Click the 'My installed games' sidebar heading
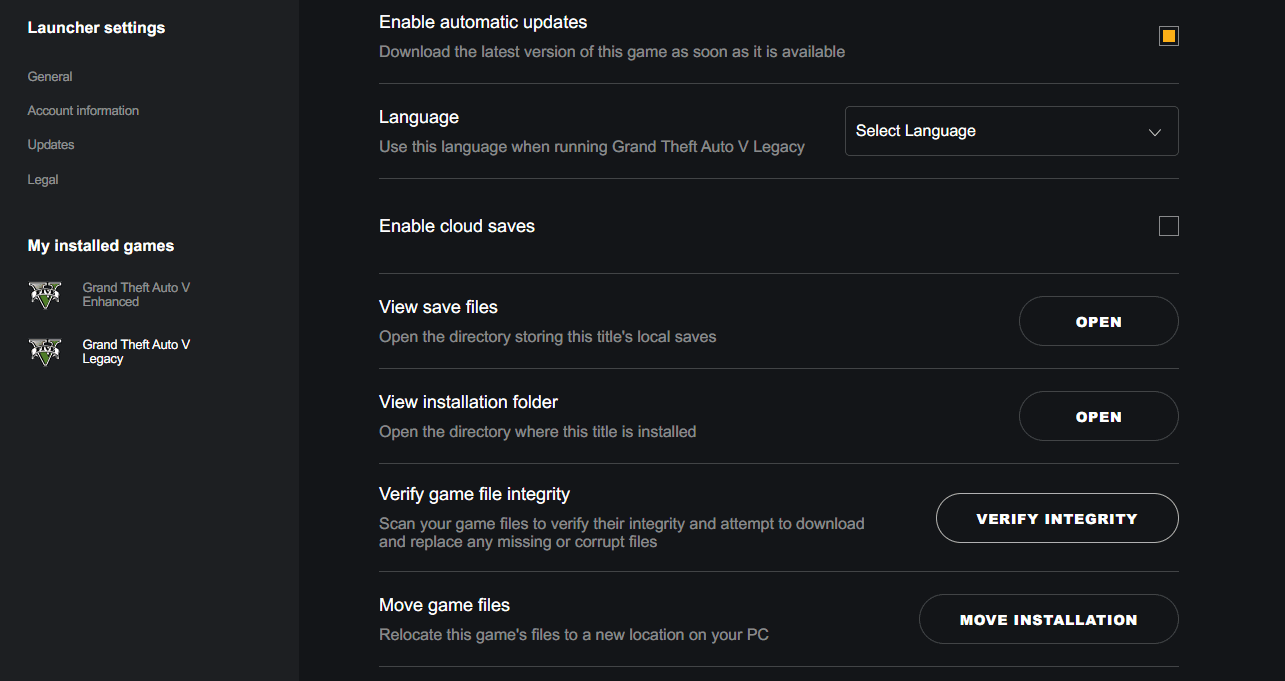 coord(101,246)
